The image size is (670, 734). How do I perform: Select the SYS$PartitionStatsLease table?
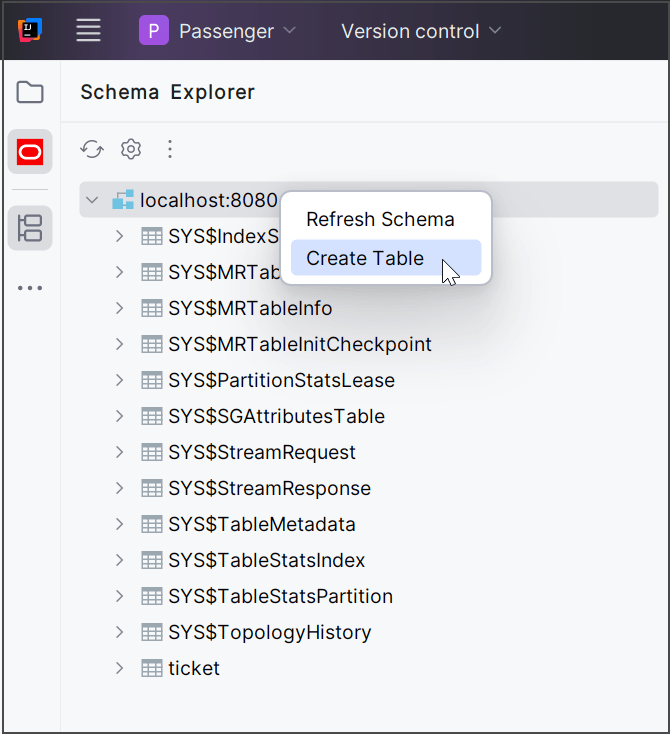(281, 380)
